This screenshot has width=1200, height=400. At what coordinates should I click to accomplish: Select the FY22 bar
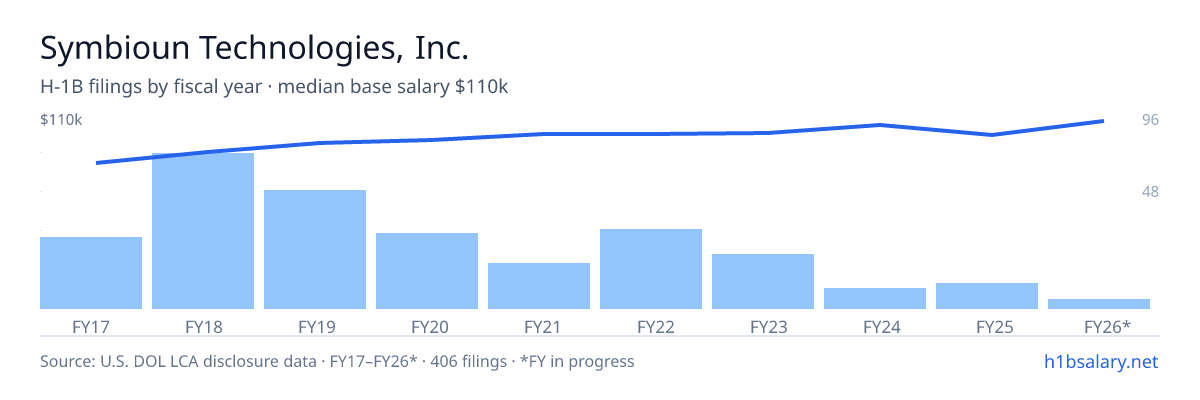[651, 269]
